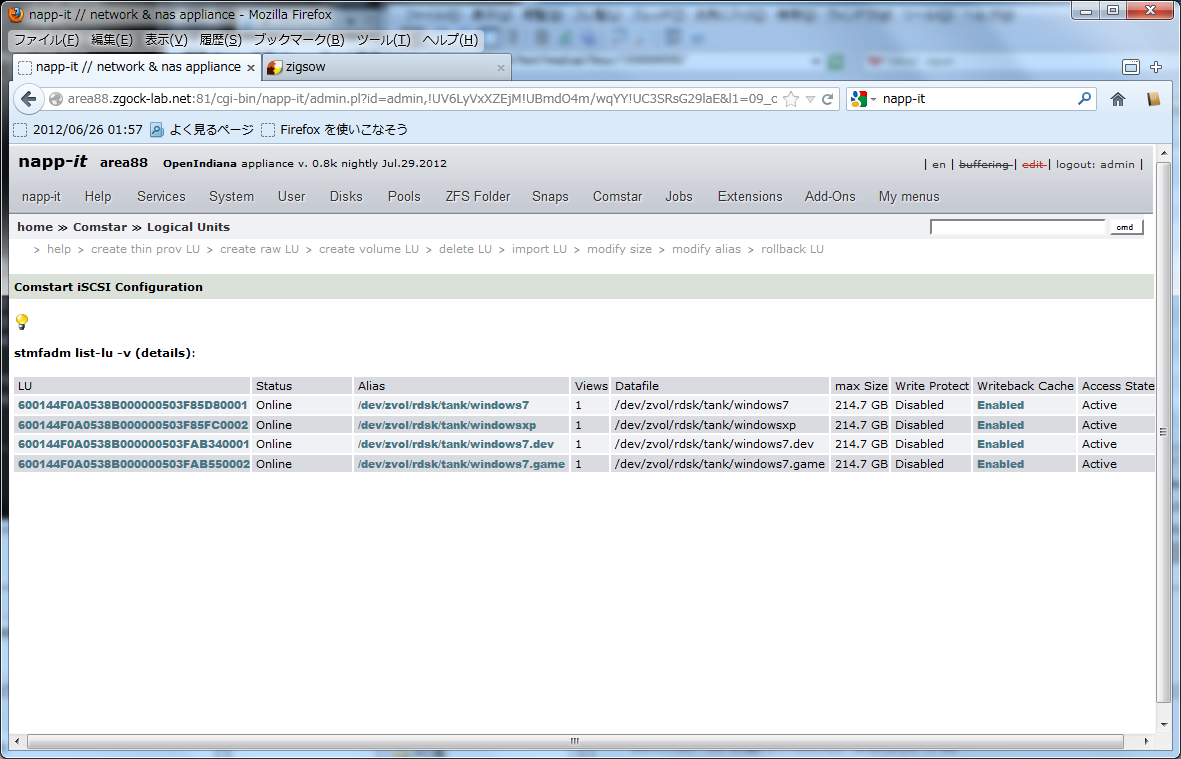The image size is (1181, 759).
Task: Click the buffering link
Action: [984, 164]
